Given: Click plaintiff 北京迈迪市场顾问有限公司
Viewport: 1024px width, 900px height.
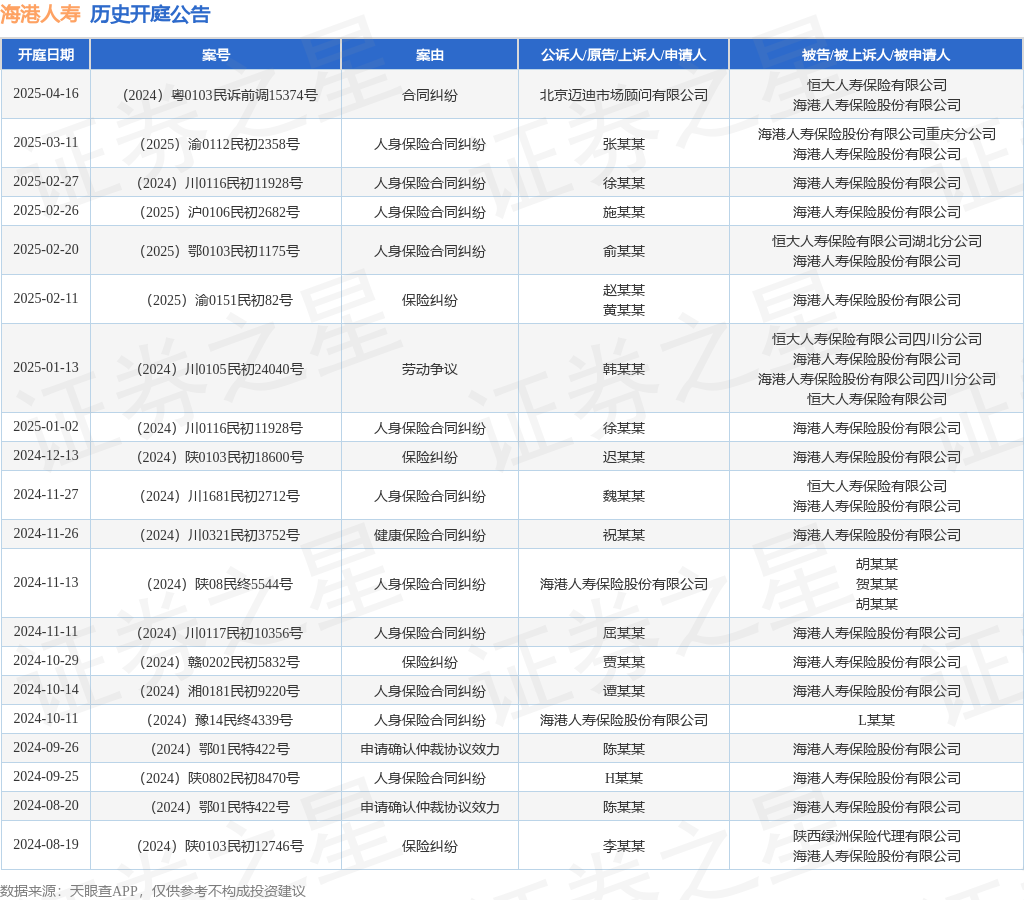Looking at the screenshot, I should (624, 95).
